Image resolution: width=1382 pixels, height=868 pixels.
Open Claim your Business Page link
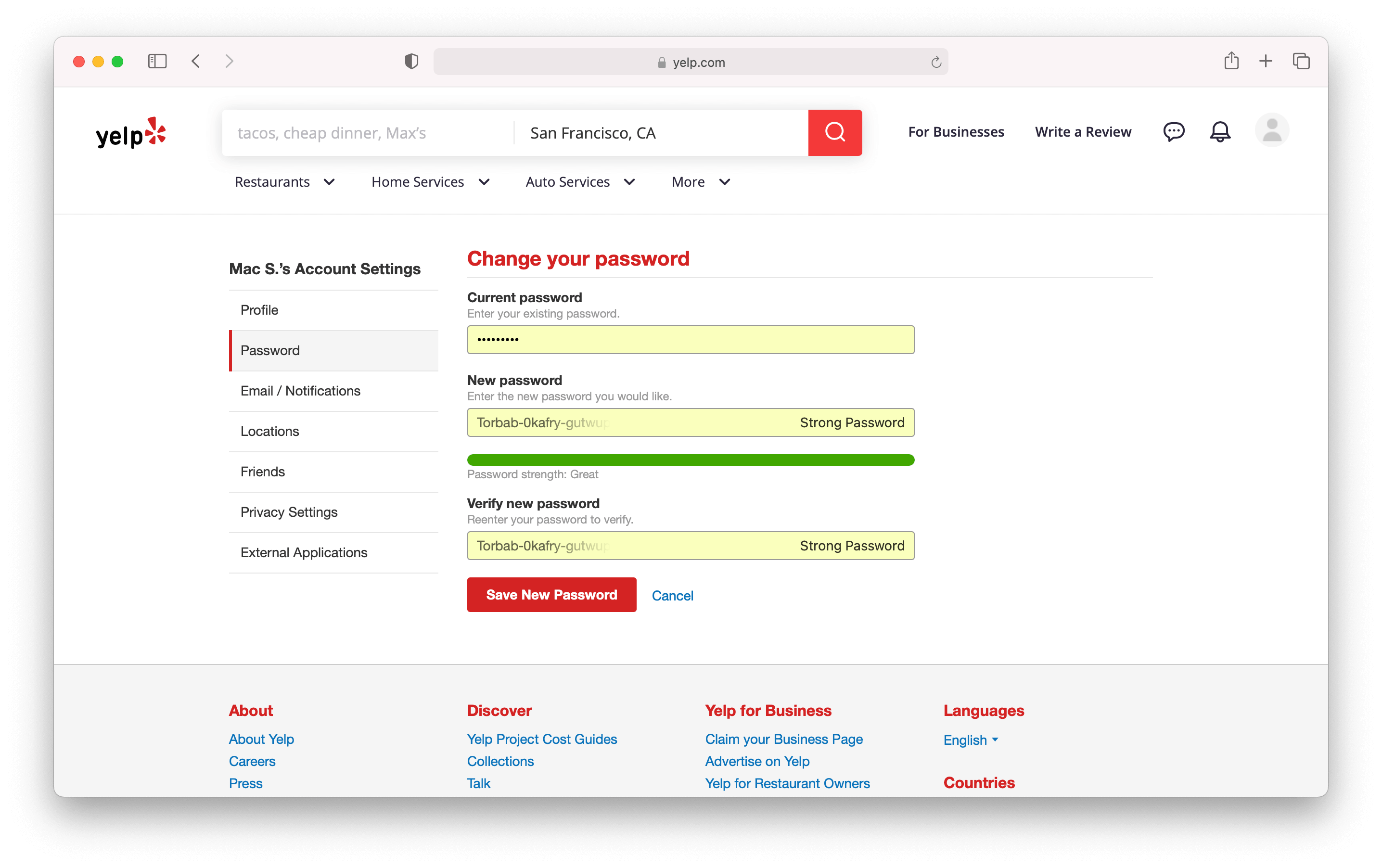(x=784, y=739)
